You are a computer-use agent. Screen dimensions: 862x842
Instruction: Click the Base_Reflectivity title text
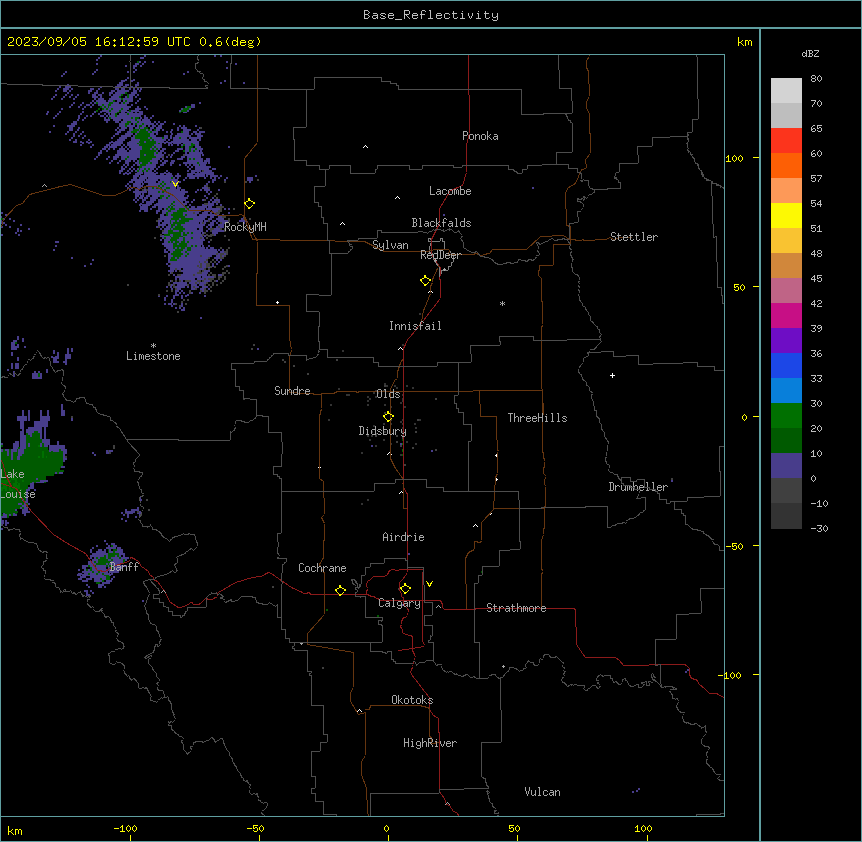pyautogui.click(x=431, y=15)
